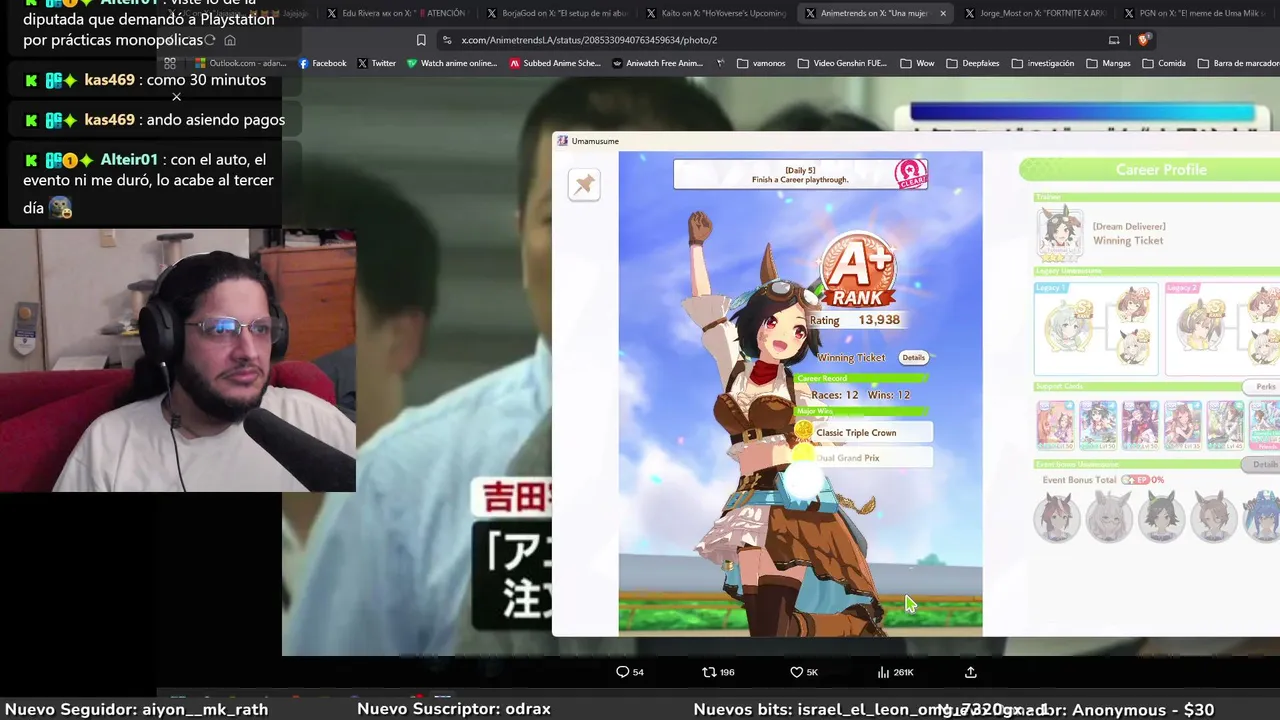Click the Event Bonus Total text
1280x720 pixels.
pyautogui.click(x=1079, y=480)
